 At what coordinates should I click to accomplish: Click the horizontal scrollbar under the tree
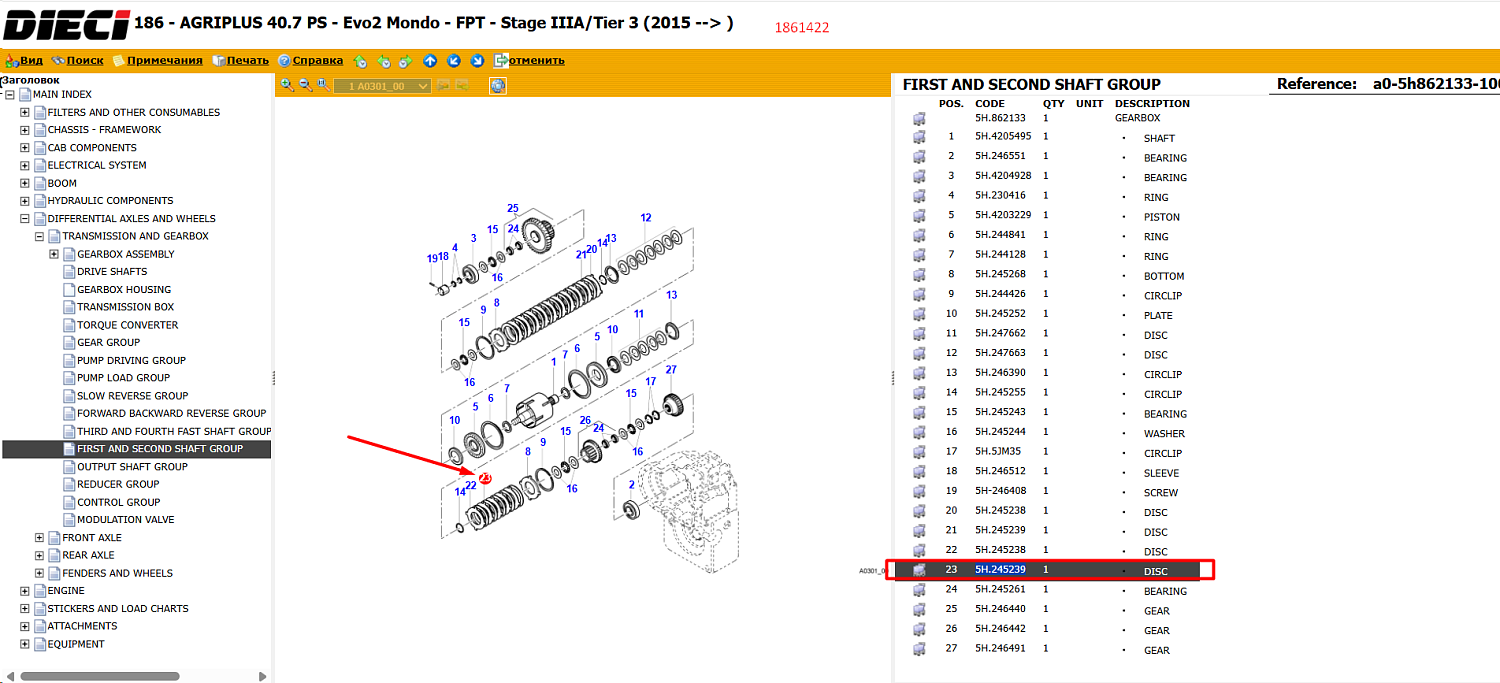(x=100, y=676)
